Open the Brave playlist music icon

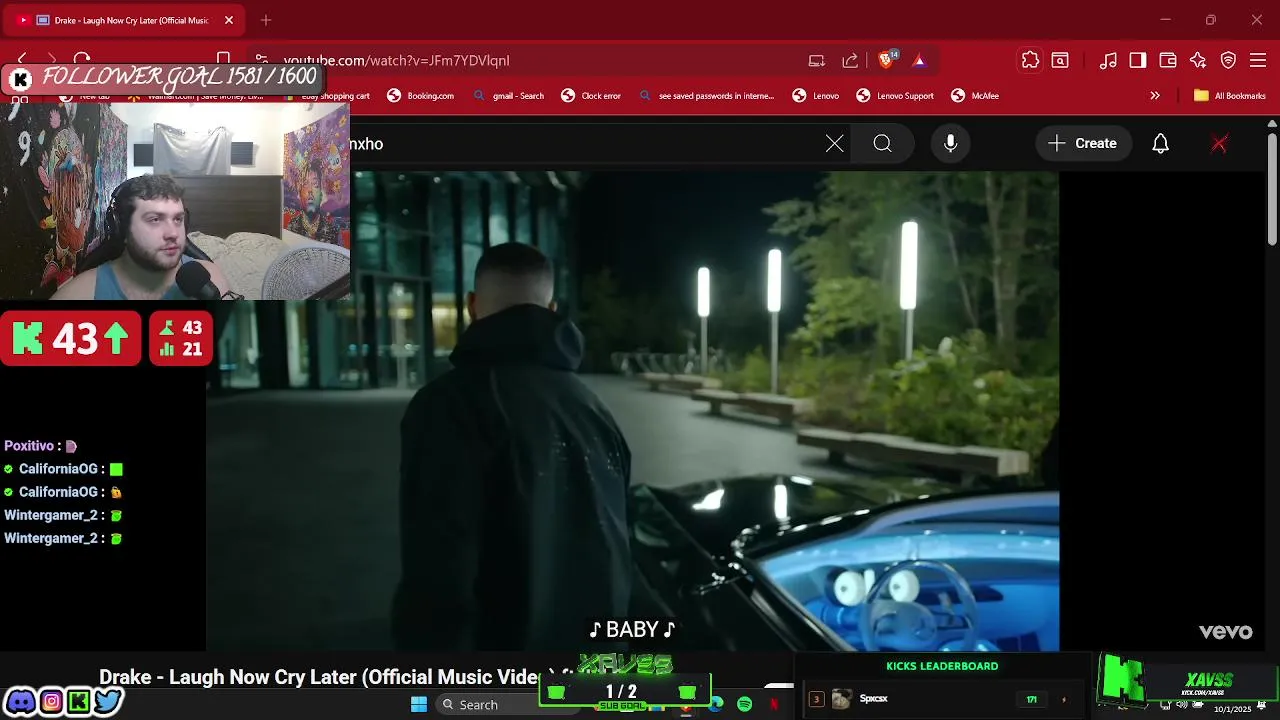[x=1108, y=60]
